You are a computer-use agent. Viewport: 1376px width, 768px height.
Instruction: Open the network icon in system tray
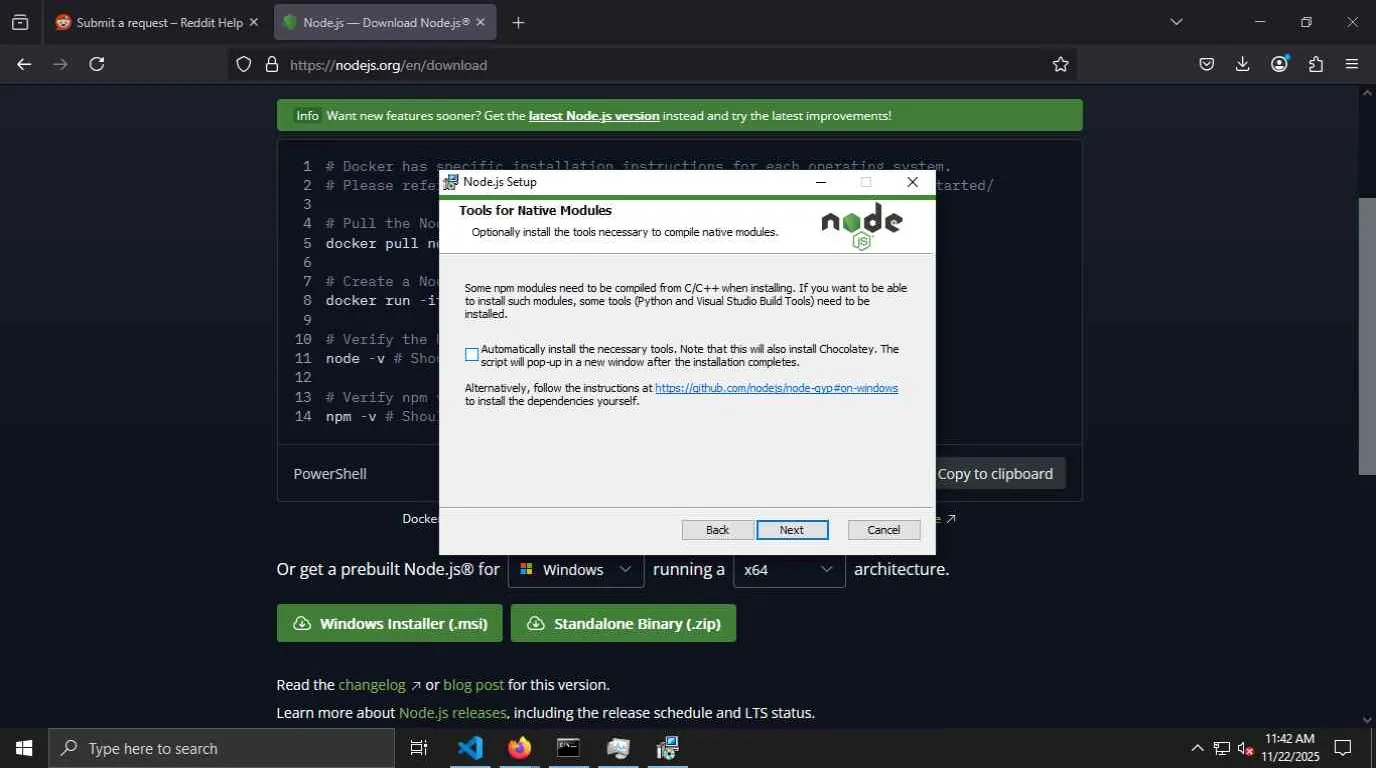tap(1222, 748)
